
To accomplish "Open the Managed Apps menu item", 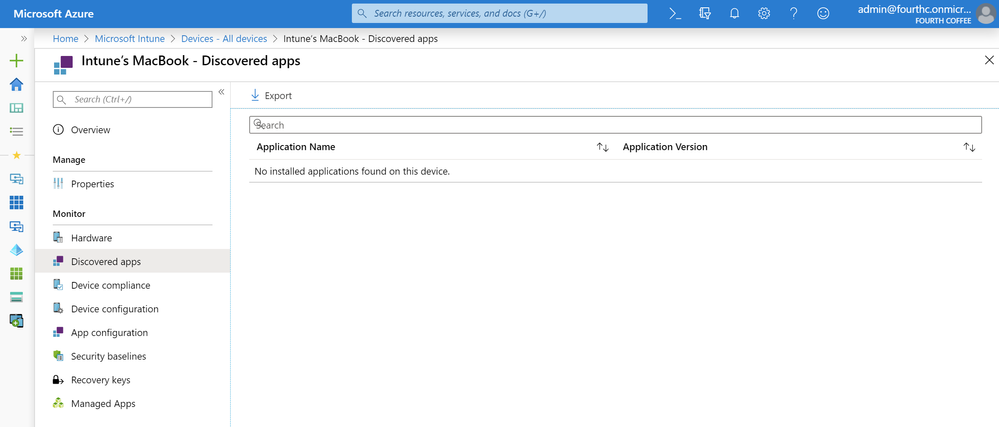I will [133, 403].
